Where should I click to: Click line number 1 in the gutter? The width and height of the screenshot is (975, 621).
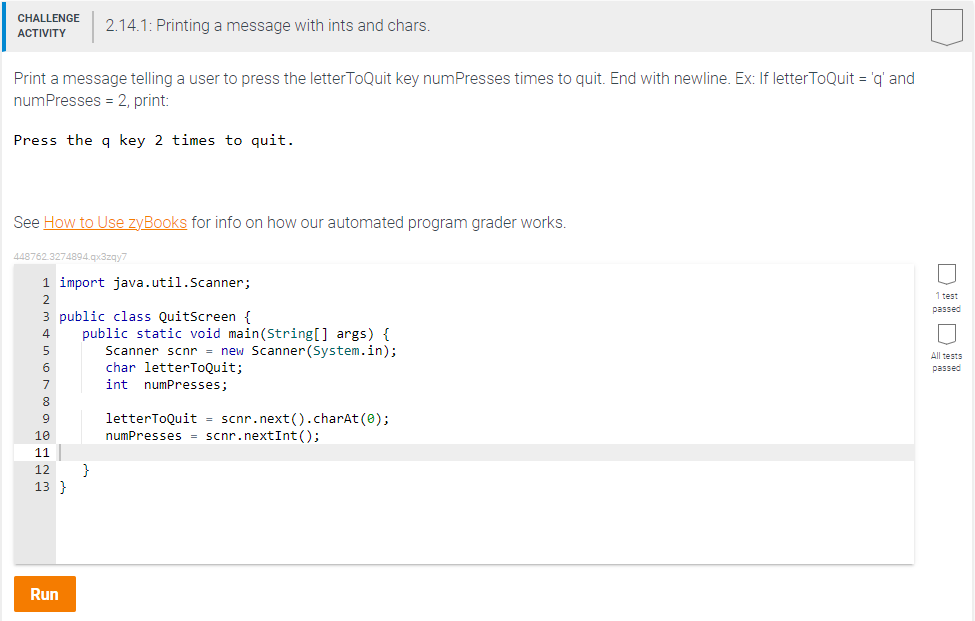44,282
